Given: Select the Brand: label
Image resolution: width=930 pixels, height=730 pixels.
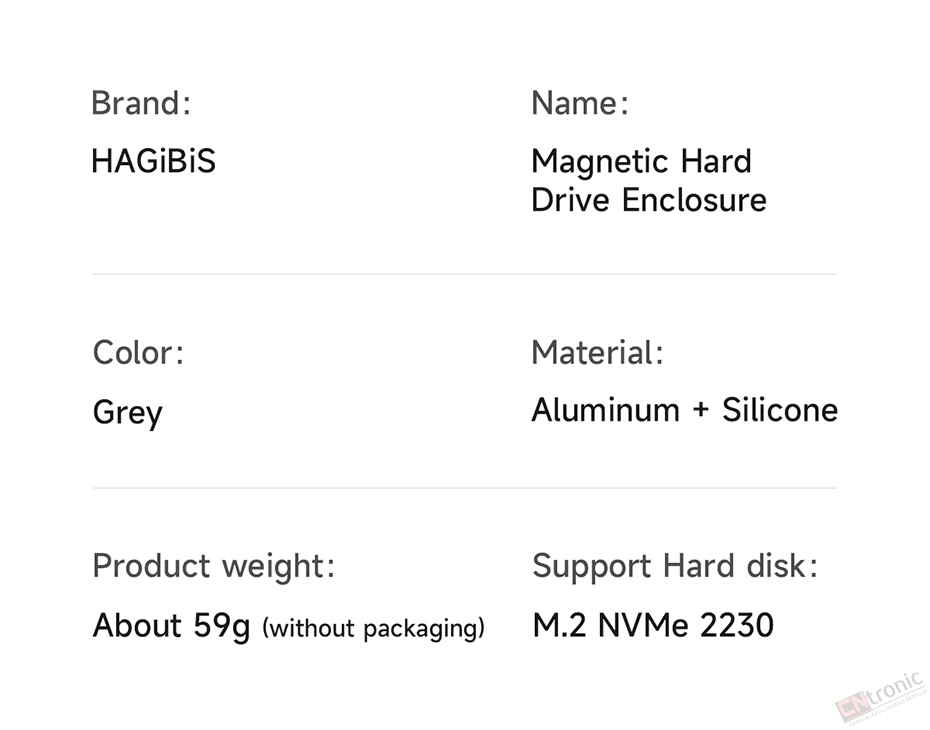Looking at the screenshot, I should 141,103.
